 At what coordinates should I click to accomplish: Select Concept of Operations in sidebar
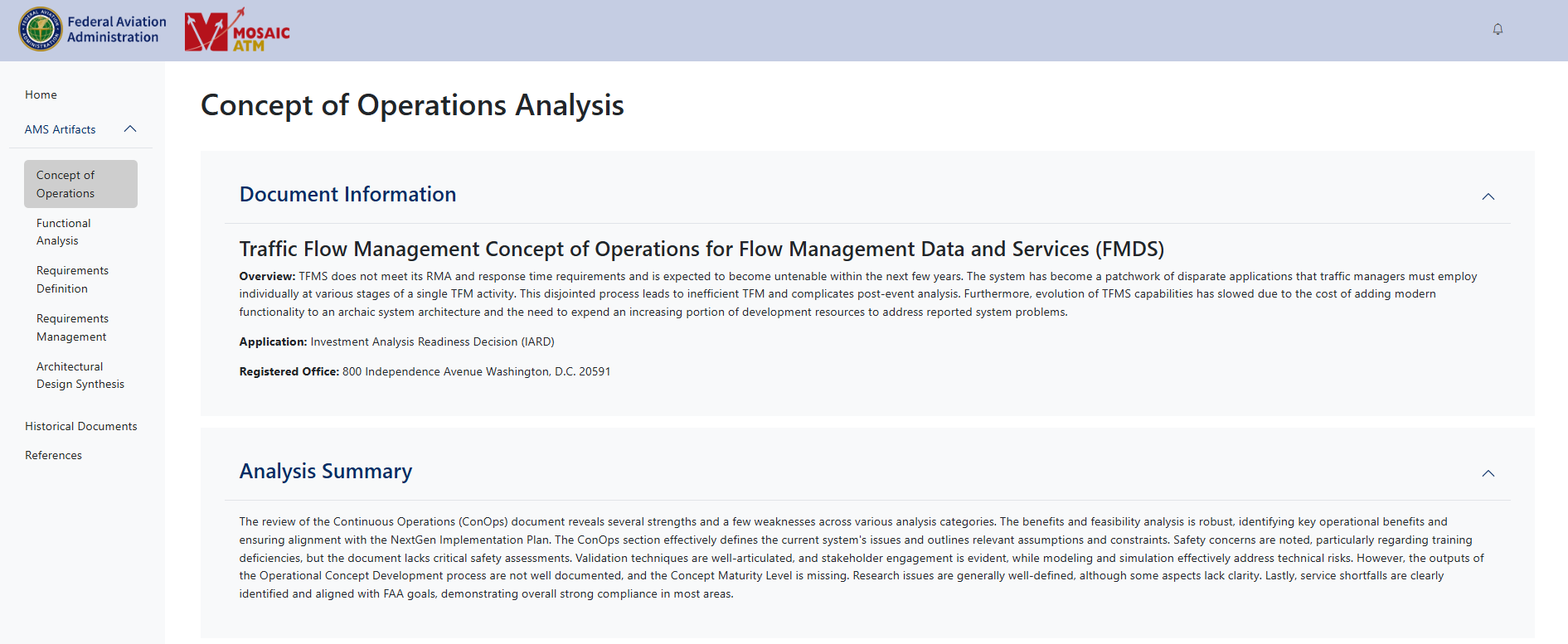point(80,184)
